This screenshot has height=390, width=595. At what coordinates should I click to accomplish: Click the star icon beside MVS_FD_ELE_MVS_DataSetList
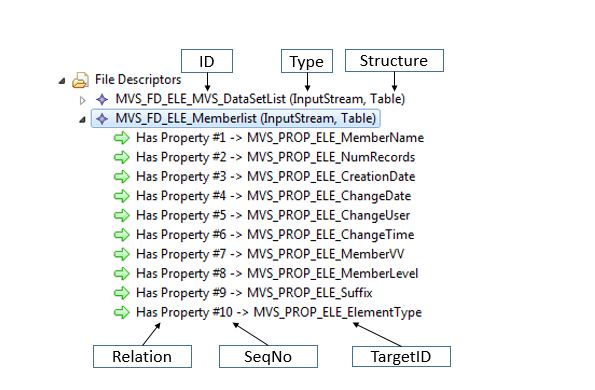[x=102, y=99]
